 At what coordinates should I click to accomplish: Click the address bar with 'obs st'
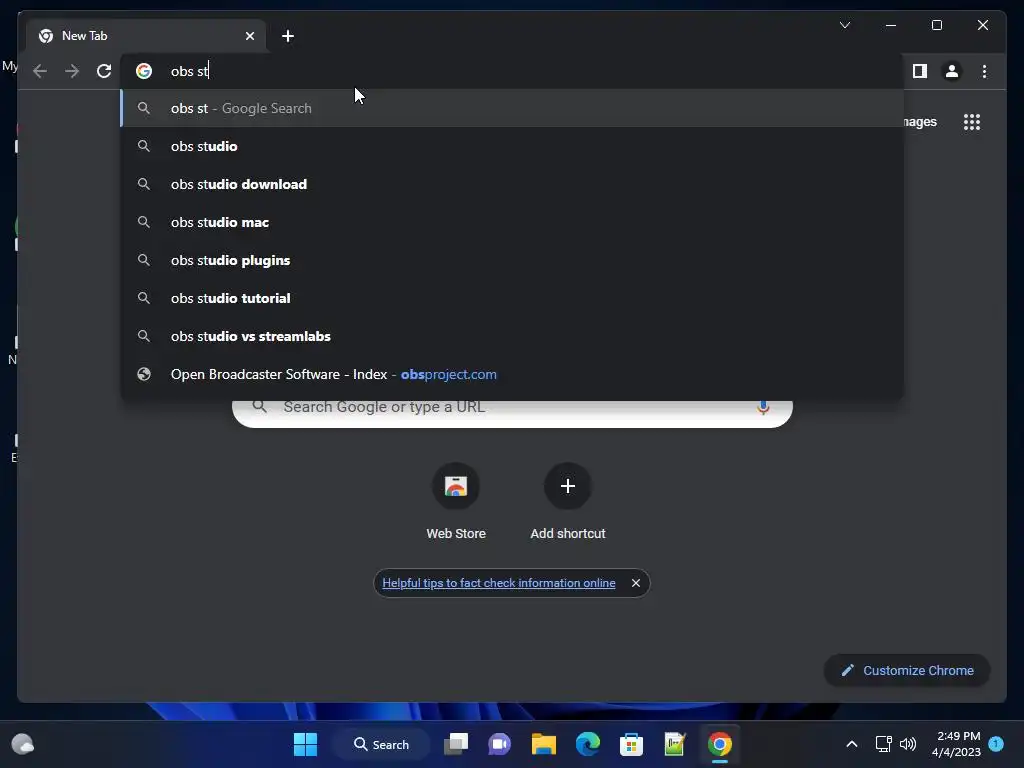pyautogui.click(x=512, y=71)
